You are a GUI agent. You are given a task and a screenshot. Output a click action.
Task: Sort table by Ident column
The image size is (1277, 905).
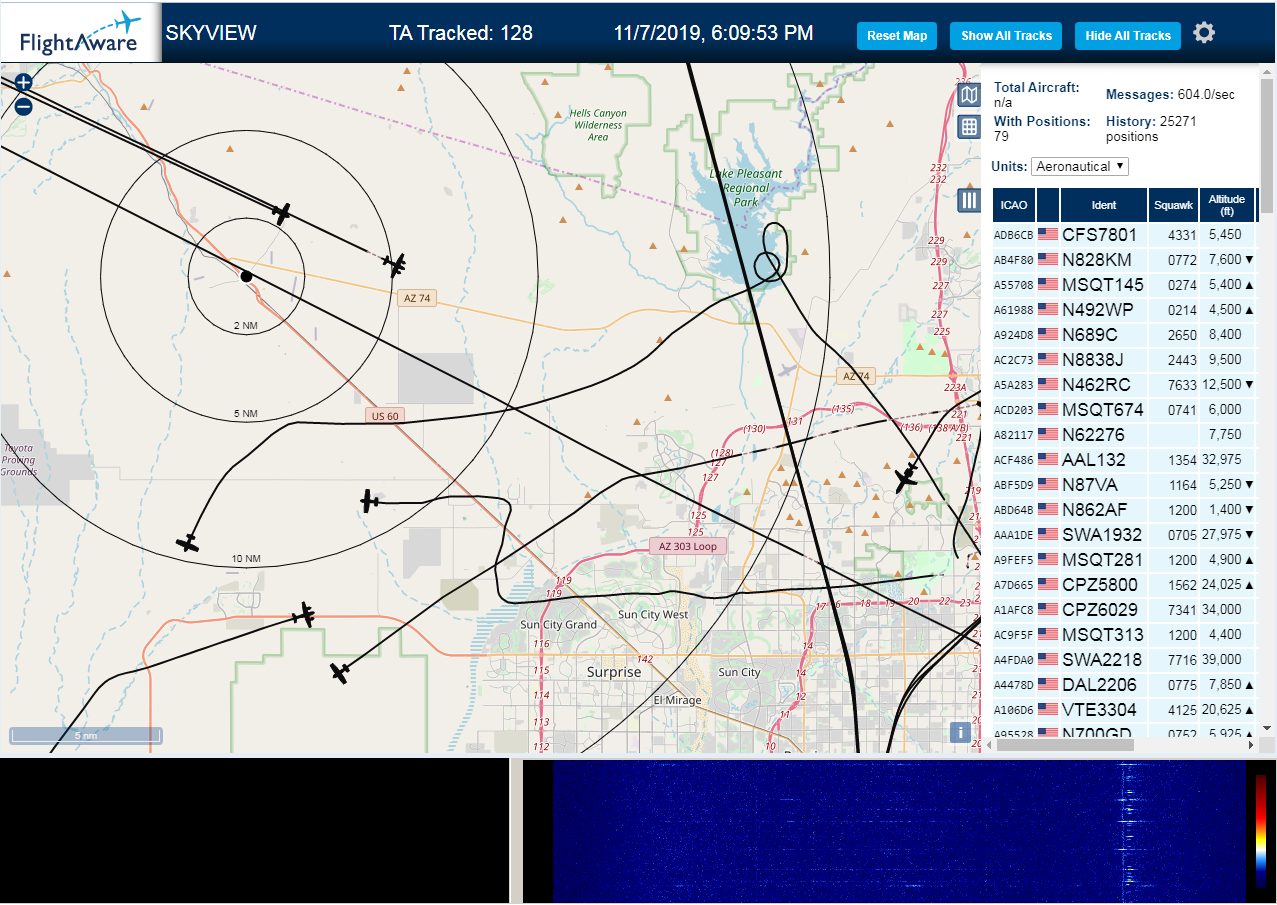coord(1104,205)
